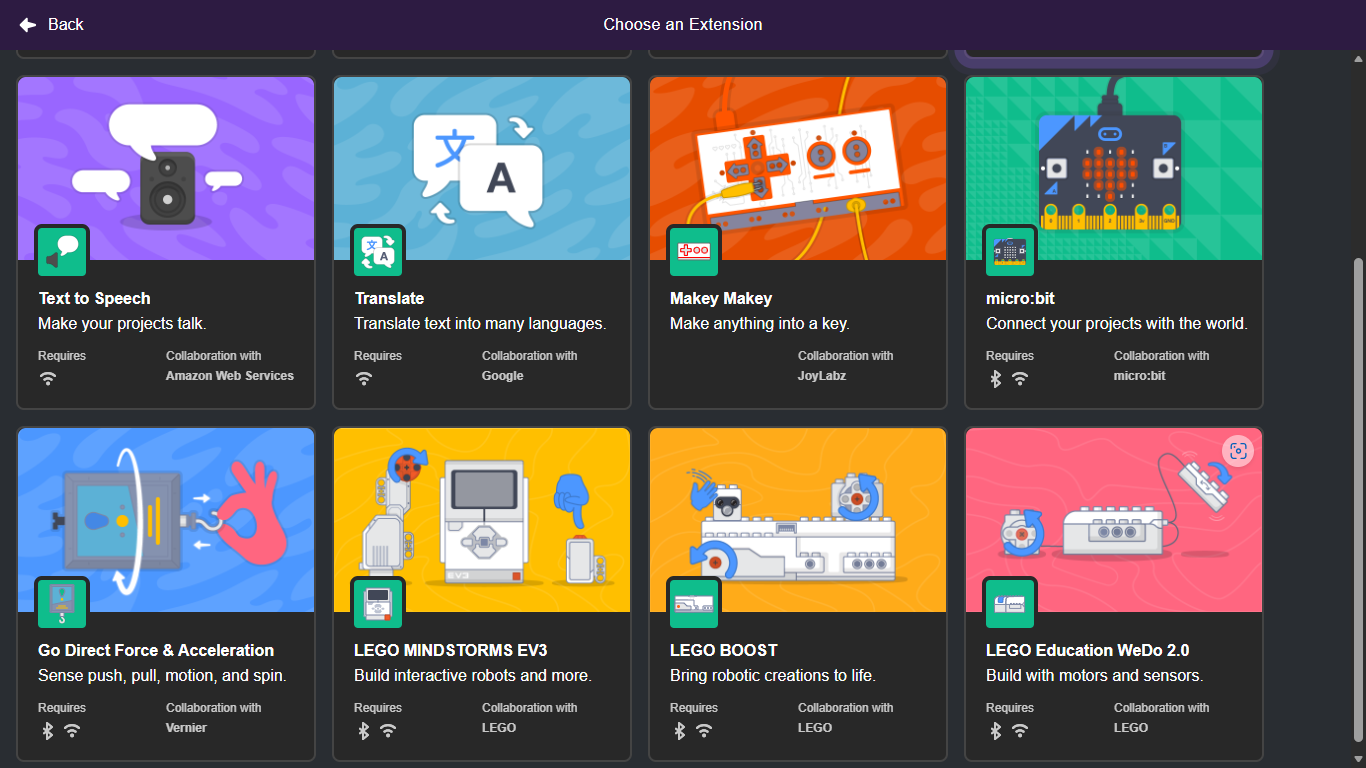Click the Go Direct Force & Acceleration badge icon
Screen dimensions: 1366x768
pyautogui.click(x=62, y=603)
